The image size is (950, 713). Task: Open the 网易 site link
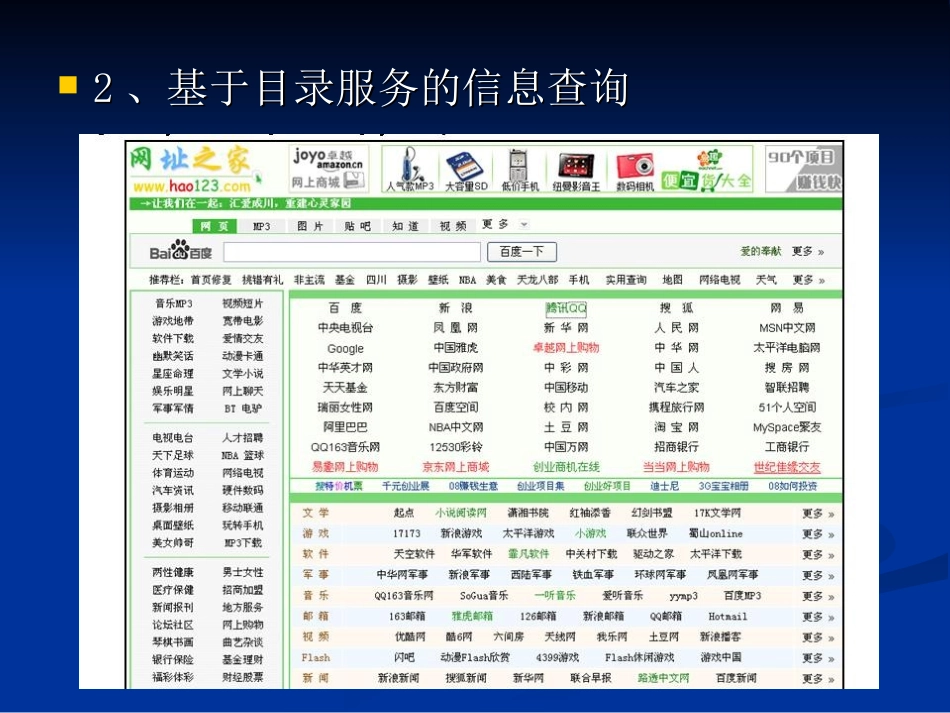pyautogui.click(x=786, y=308)
